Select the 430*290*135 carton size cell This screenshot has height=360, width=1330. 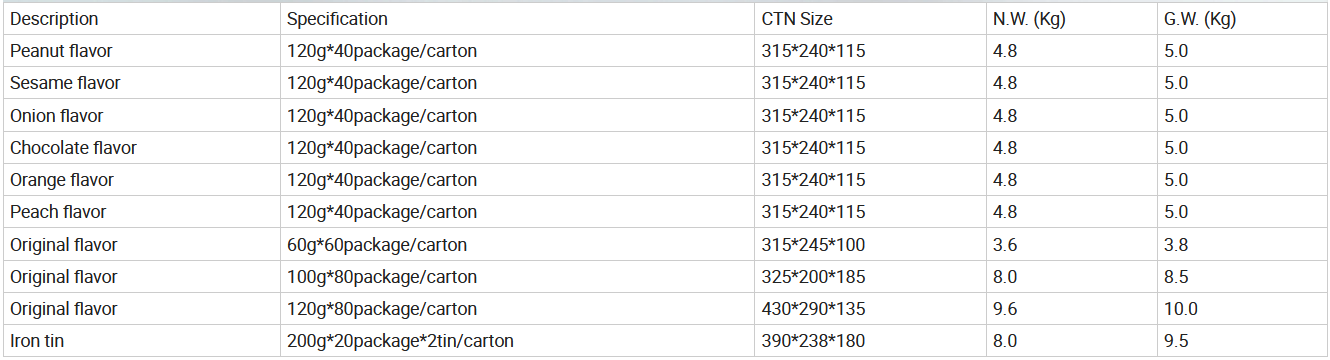tap(869, 309)
